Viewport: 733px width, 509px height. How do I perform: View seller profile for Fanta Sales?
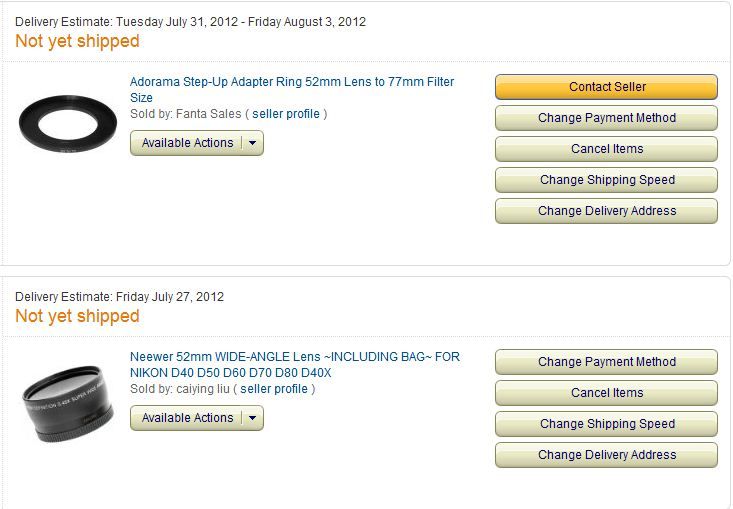coord(286,114)
